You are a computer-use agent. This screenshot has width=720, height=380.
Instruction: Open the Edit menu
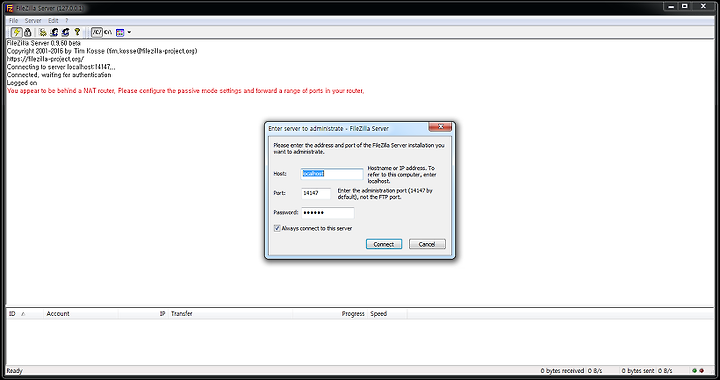(53, 21)
